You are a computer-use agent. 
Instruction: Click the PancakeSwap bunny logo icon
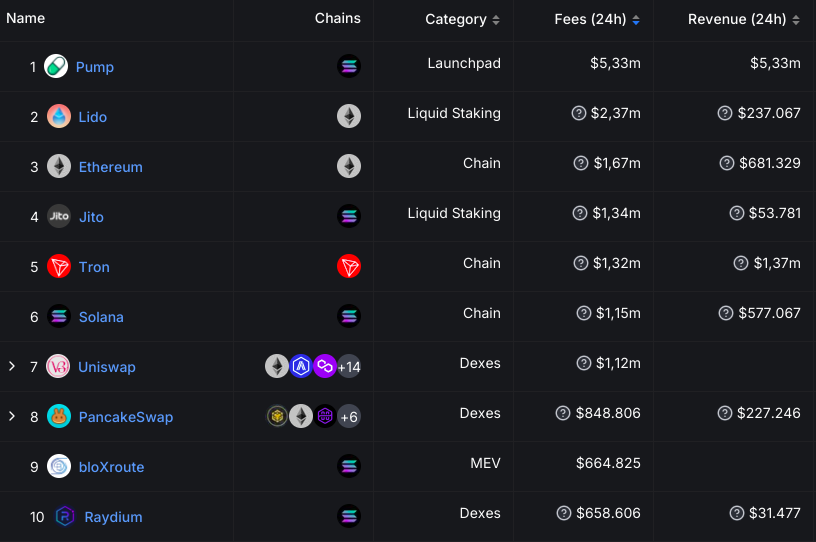pos(59,417)
